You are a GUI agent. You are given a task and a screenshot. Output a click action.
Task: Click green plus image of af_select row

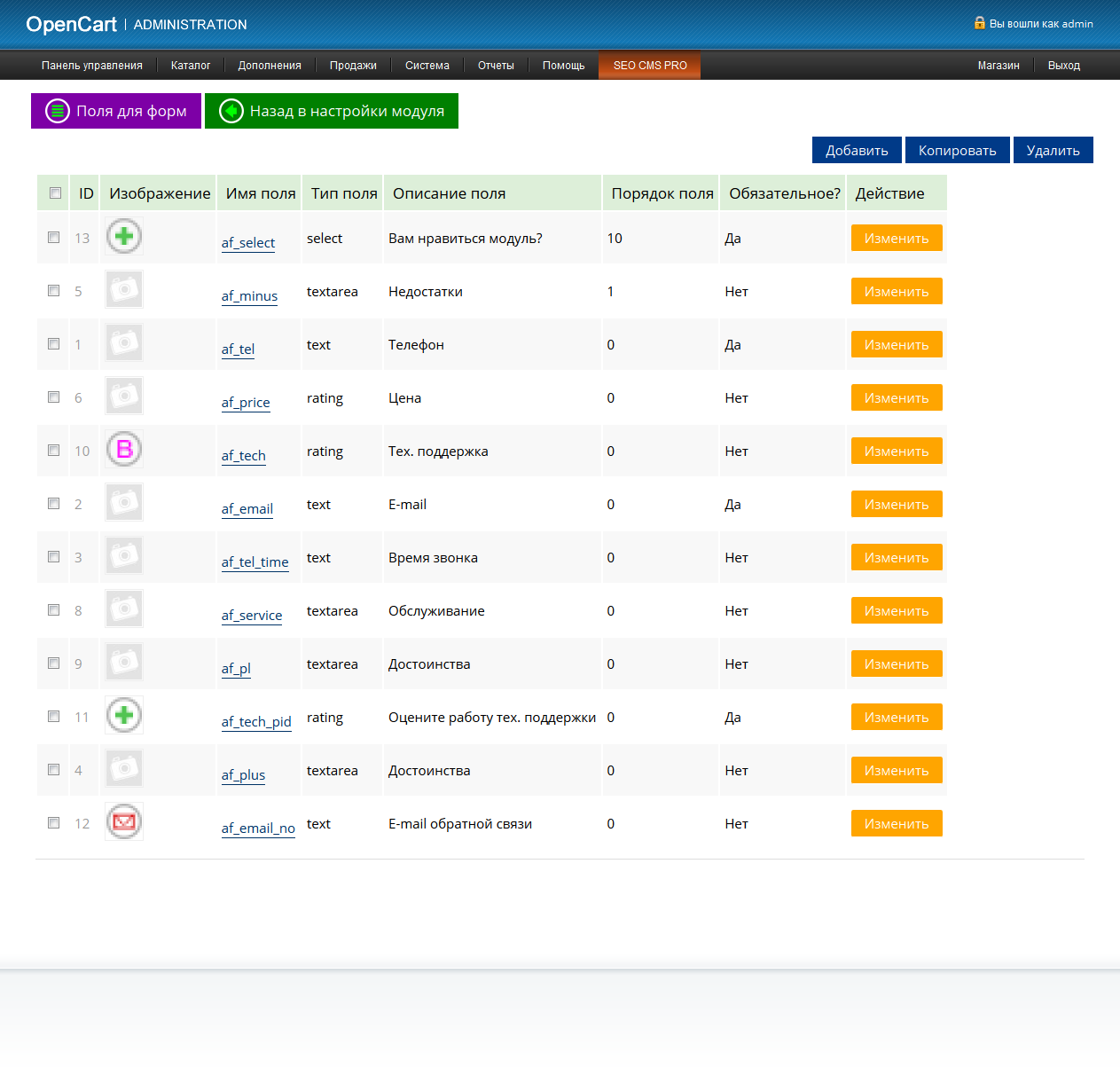tap(124, 236)
